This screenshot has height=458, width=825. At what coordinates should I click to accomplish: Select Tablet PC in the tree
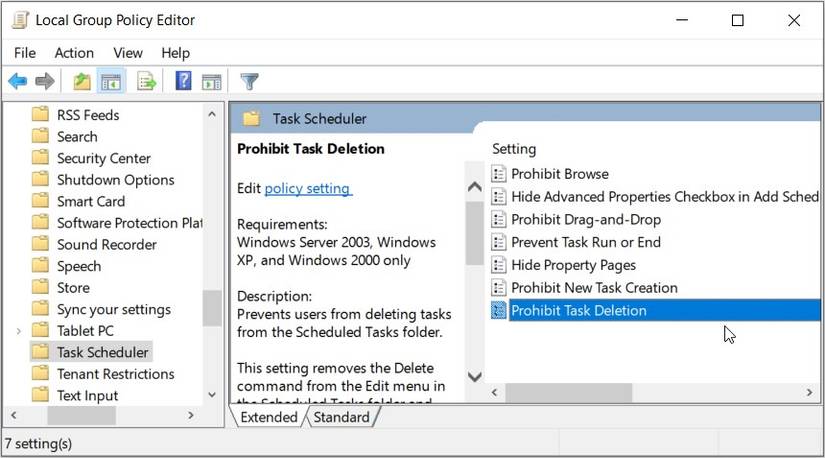(85, 331)
